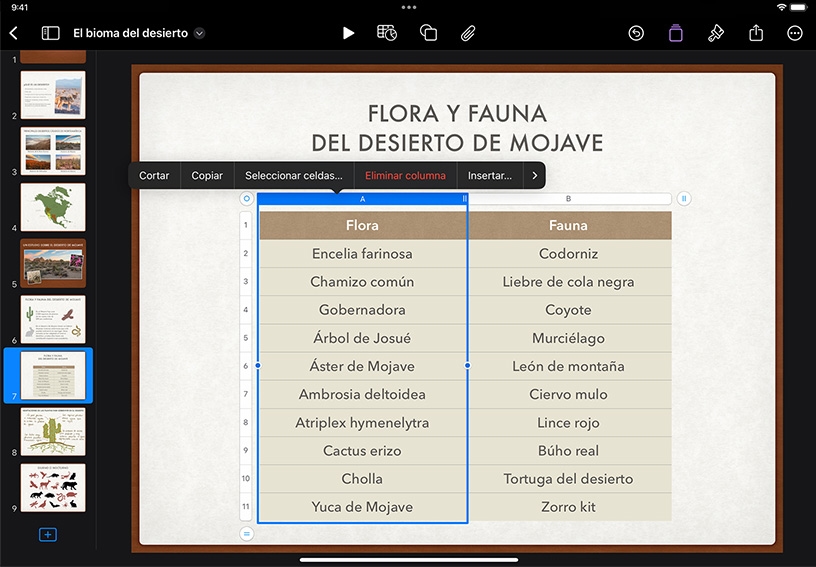Open the shapes insert icon
Image resolution: width=816 pixels, height=567 pixels.
coord(428,33)
